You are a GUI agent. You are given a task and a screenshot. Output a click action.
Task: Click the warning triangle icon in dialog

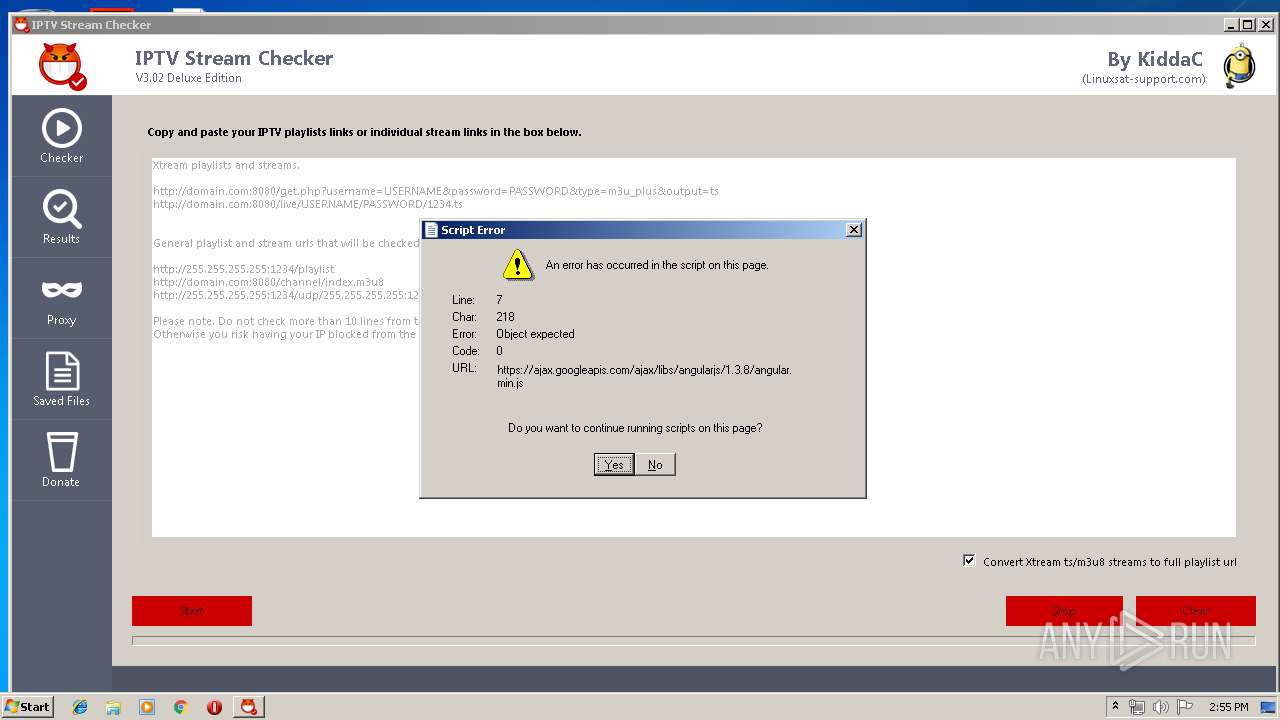pos(517,265)
